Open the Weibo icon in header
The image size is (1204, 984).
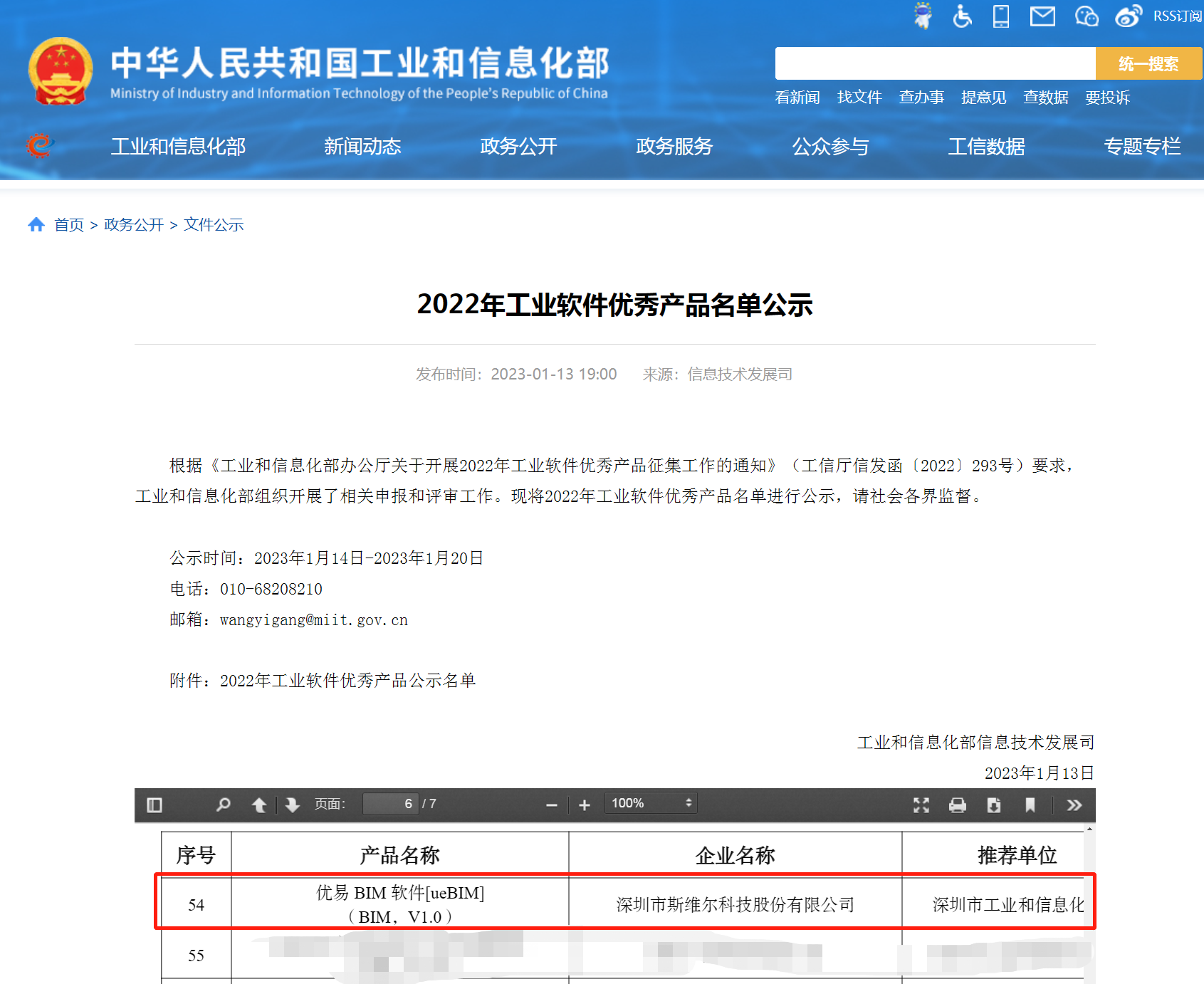pos(1128,16)
